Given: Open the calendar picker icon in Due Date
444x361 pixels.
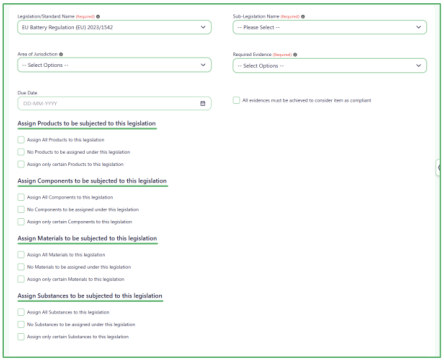Looking at the screenshot, I should click(x=203, y=104).
